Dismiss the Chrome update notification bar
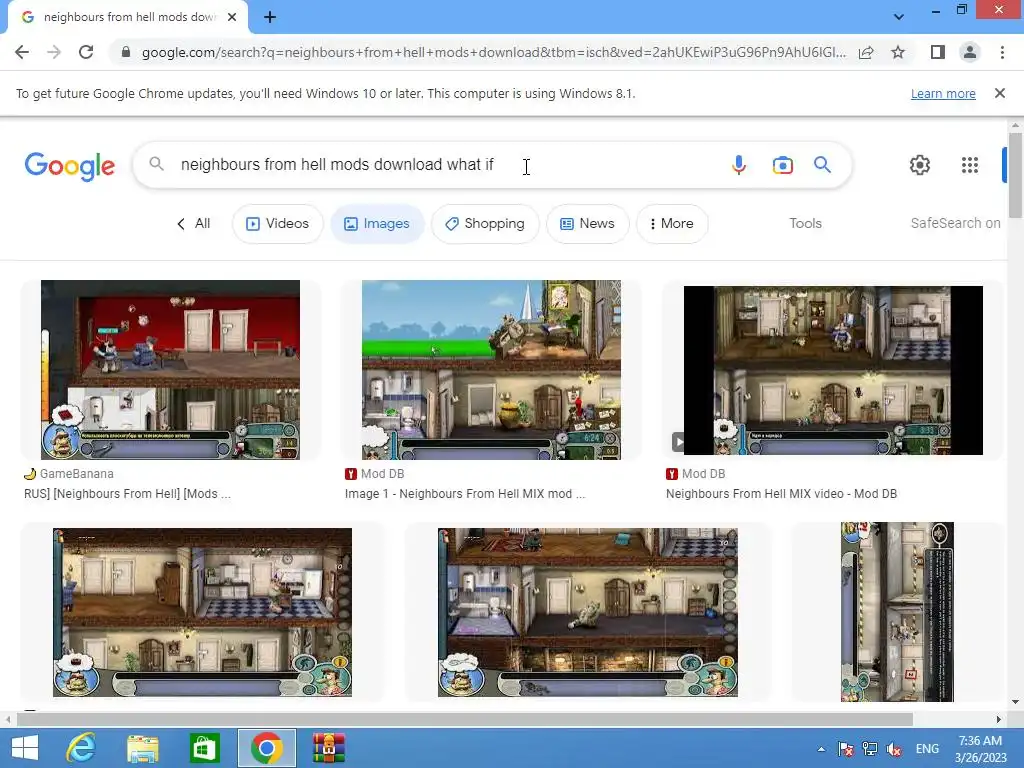 1000,93
